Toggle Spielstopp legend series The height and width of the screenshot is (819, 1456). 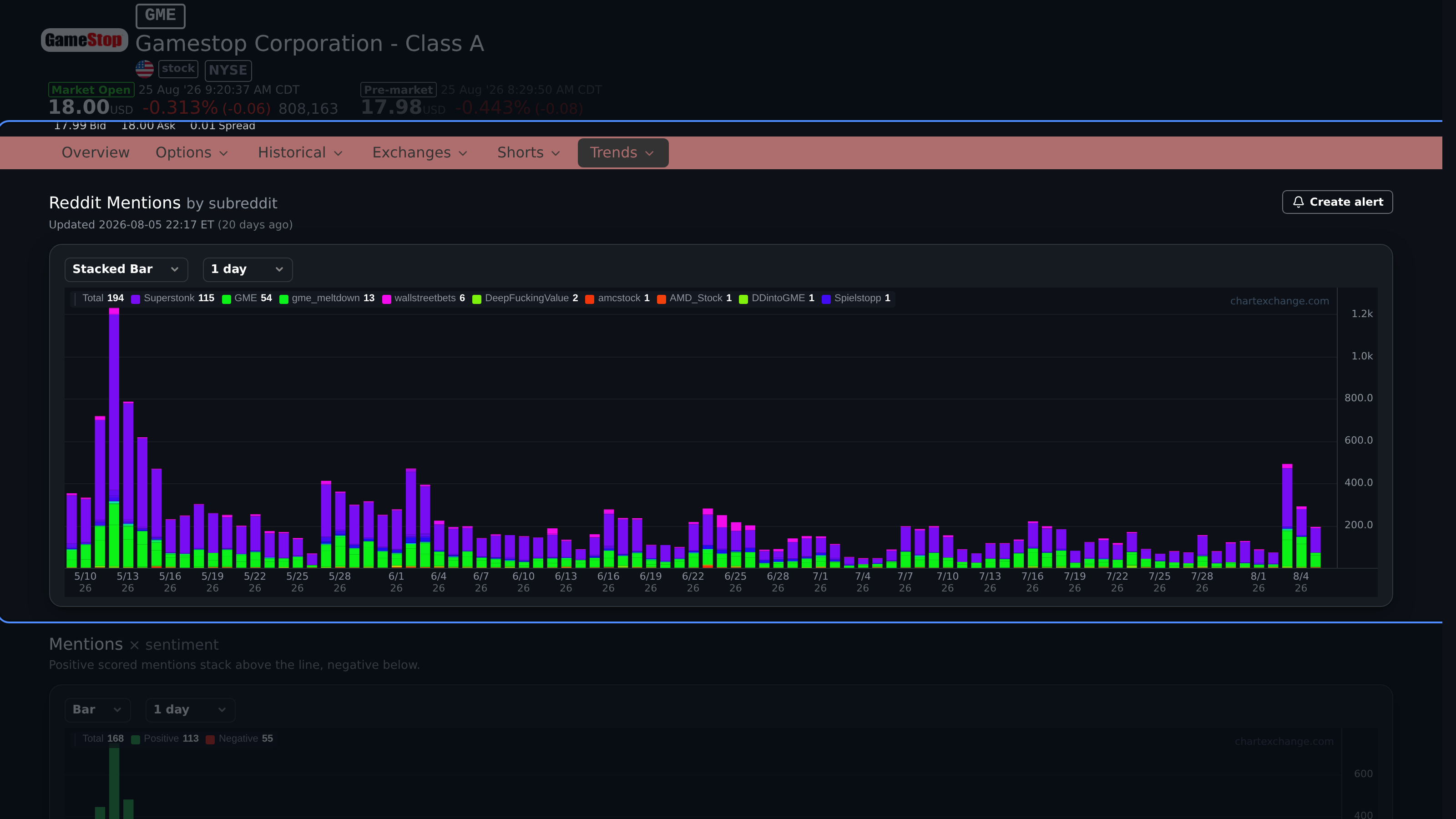click(856, 298)
